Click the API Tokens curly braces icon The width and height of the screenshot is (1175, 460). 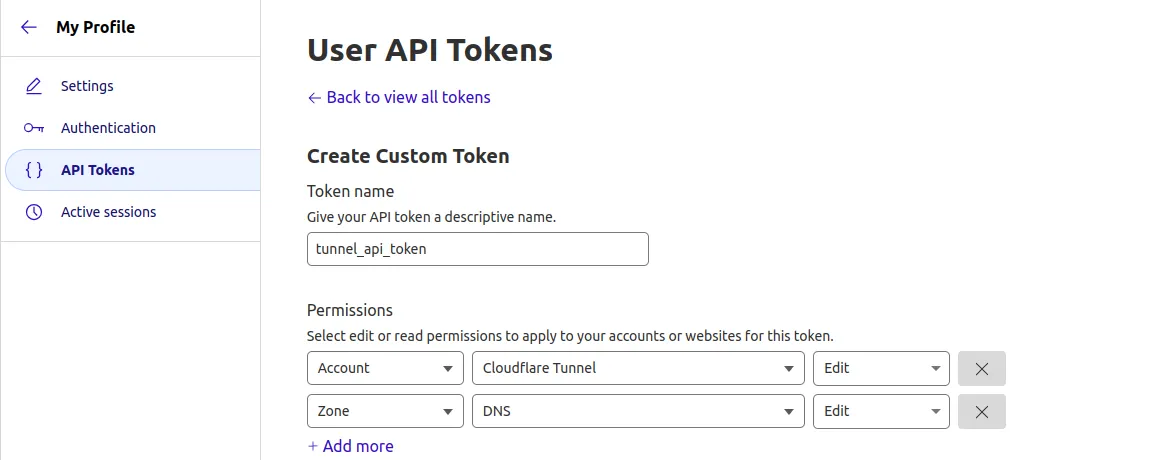click(34, 170)
